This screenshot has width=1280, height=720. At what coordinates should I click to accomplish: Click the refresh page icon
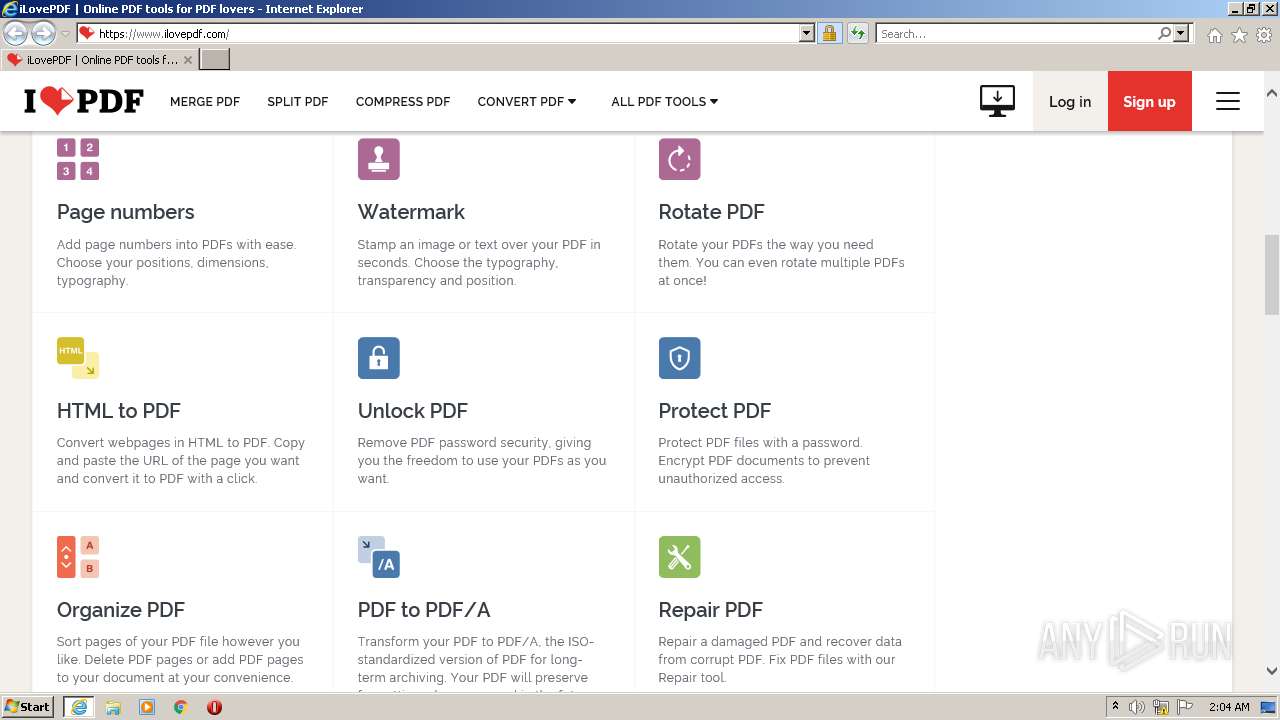(857, 33)
